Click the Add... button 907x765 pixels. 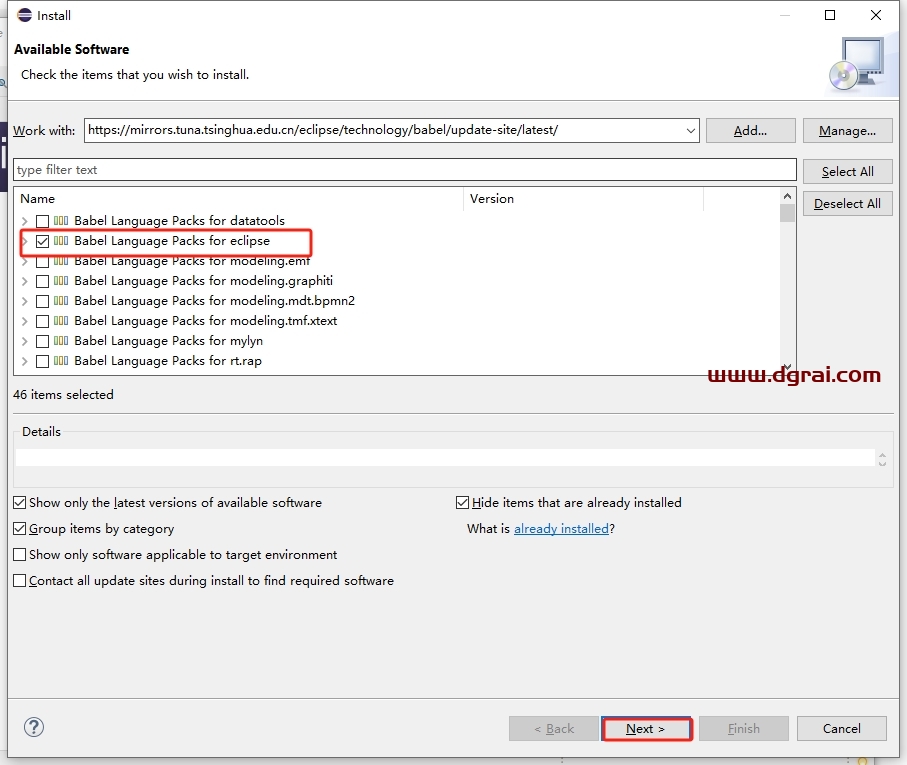pos(750,131)
